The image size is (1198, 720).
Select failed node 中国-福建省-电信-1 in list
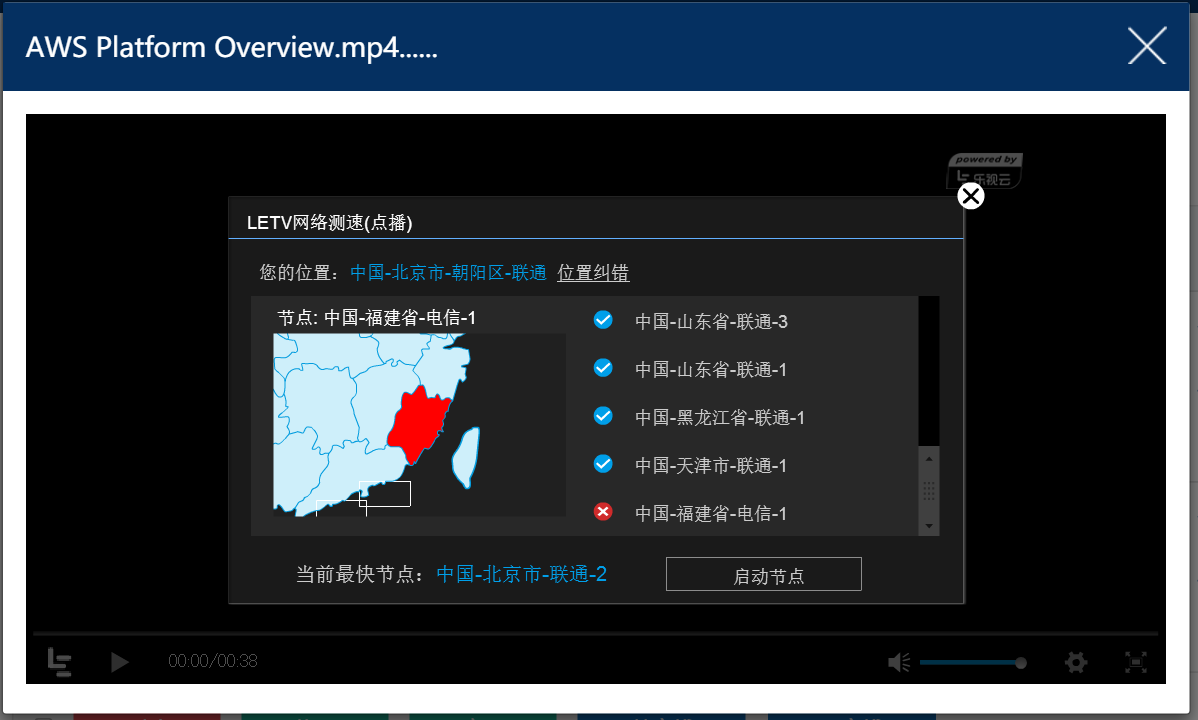point(711,514)
